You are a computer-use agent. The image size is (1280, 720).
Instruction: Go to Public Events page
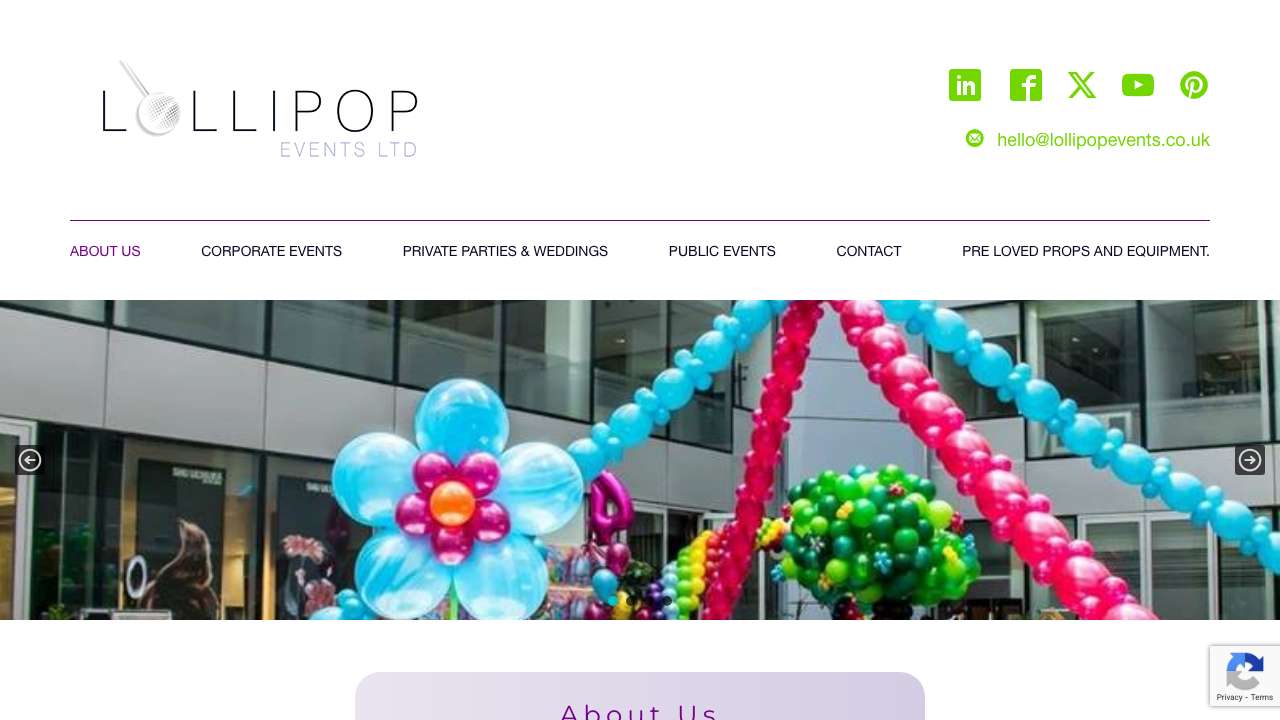click(x=722, y=251)
